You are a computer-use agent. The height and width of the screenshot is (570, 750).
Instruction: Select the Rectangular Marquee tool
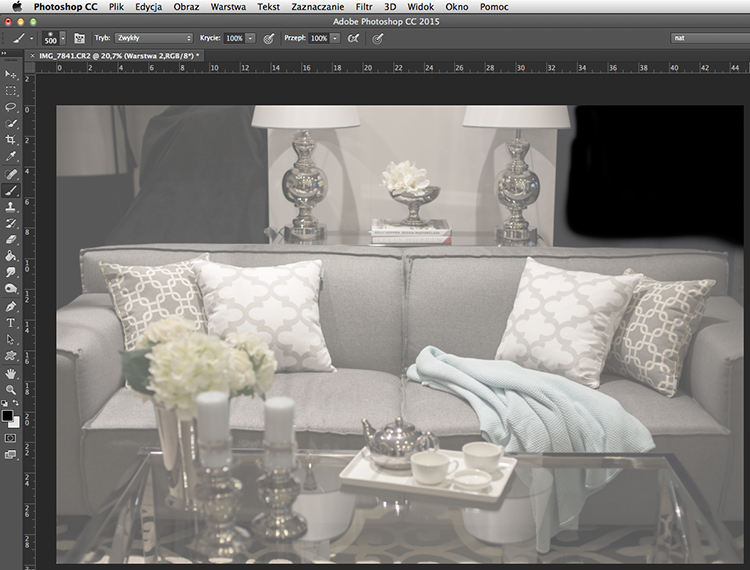11,90
